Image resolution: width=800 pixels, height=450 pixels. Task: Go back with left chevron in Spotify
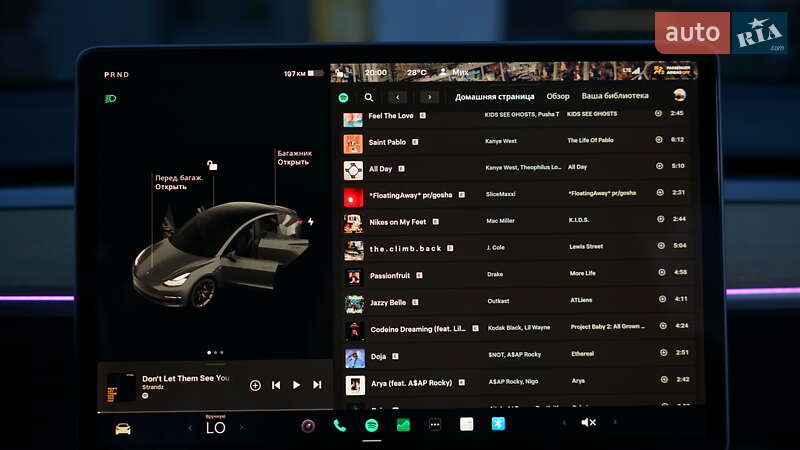tap(397, 97)
